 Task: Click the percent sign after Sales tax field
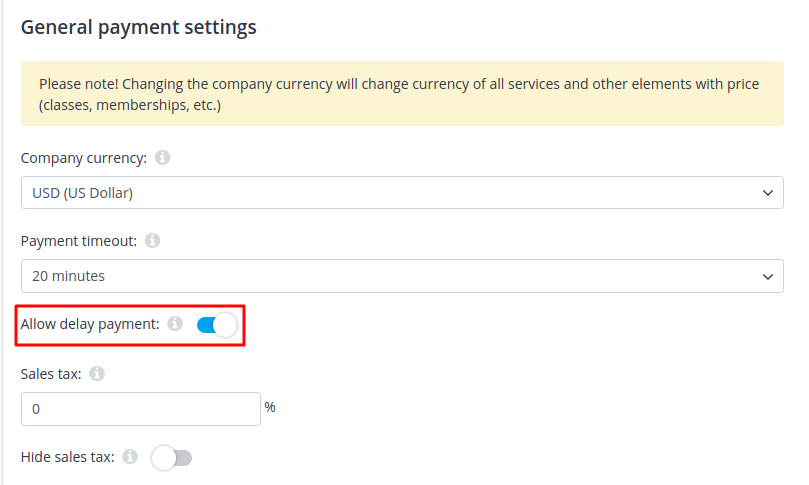270,407
